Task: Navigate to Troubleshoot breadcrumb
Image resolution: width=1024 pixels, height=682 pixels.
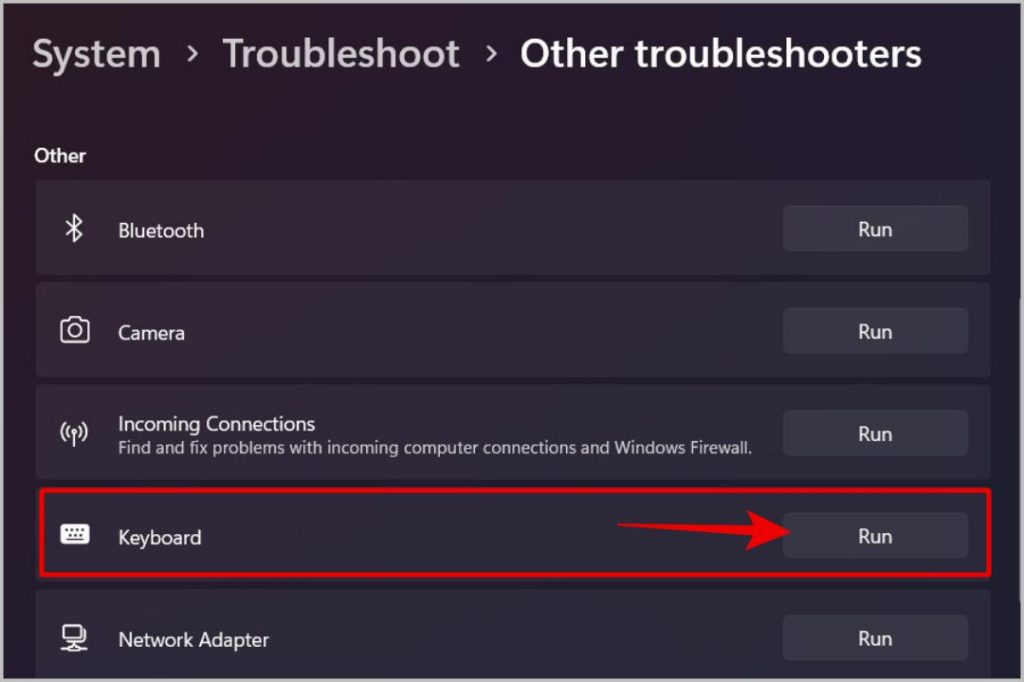Action: click(341, 54)
